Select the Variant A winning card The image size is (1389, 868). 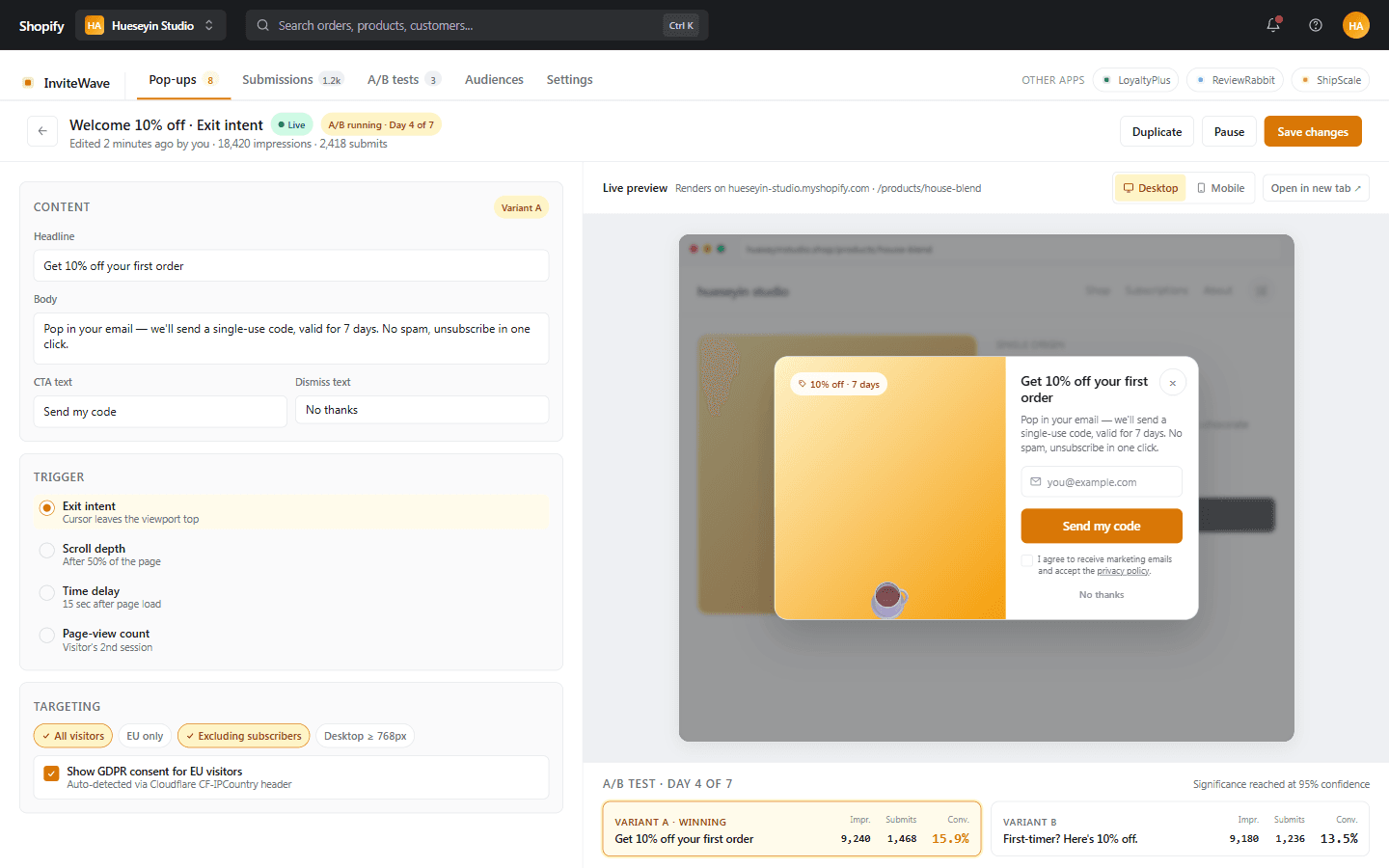[x=792, y=829]
